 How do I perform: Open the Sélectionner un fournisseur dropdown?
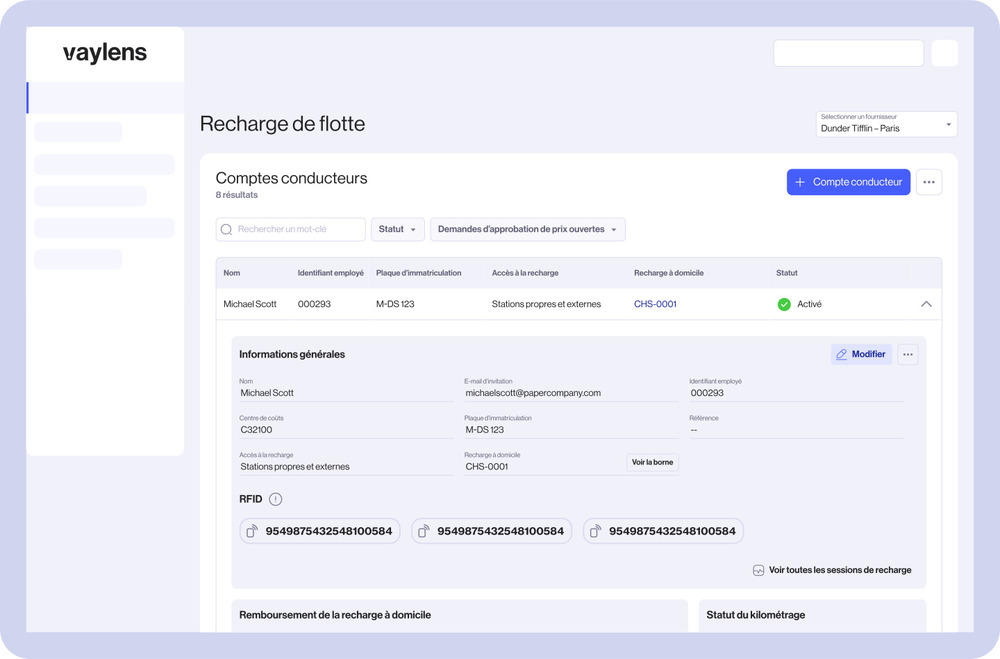[886, 124]
